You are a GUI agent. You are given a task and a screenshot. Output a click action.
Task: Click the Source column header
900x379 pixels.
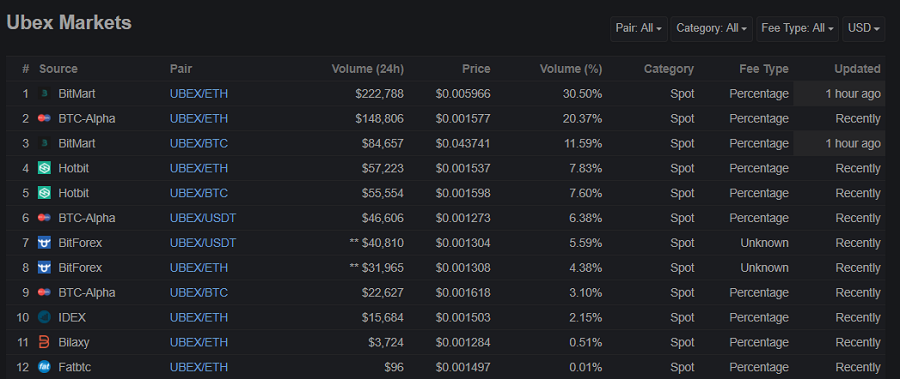[58, 69]
